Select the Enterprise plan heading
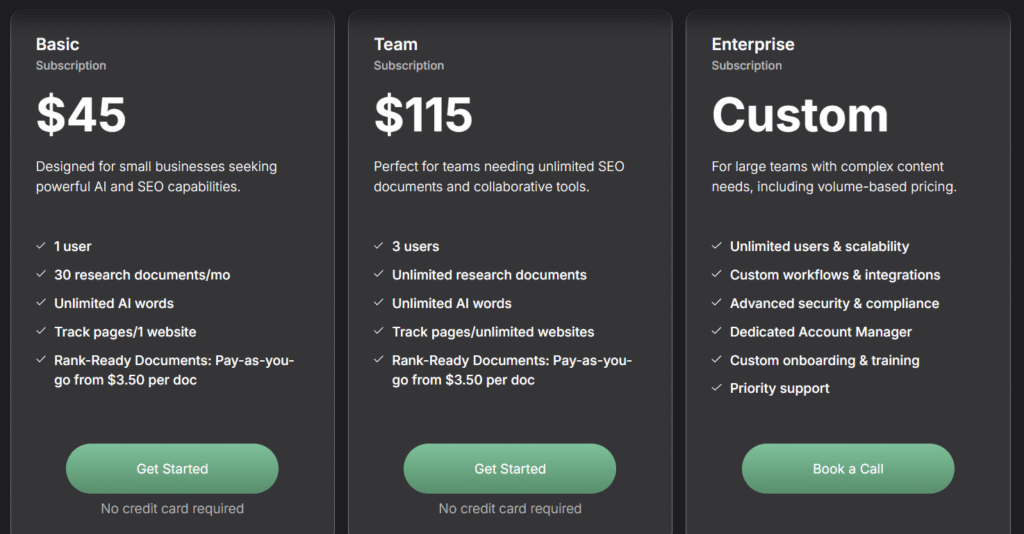Viewport: 1024px width, 534px height. click(753, 44)
